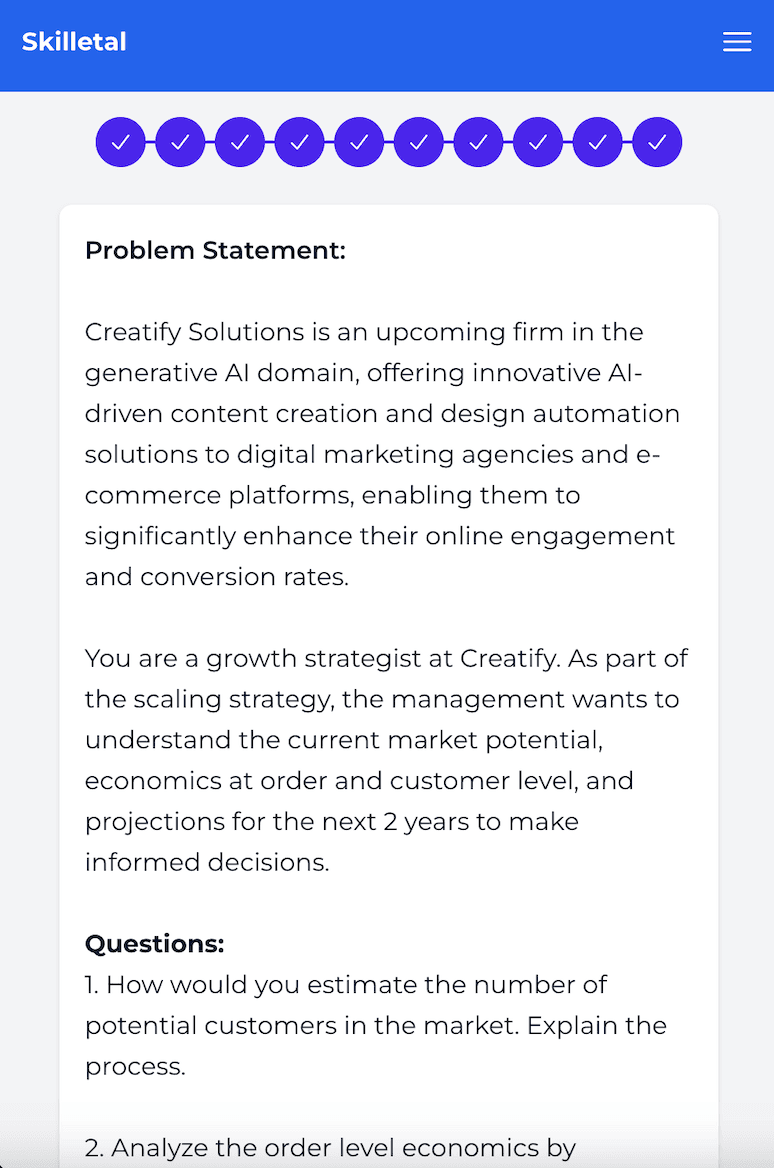Select question 2 on order level economics
774x1168 pixels.
coord(330,1148)
